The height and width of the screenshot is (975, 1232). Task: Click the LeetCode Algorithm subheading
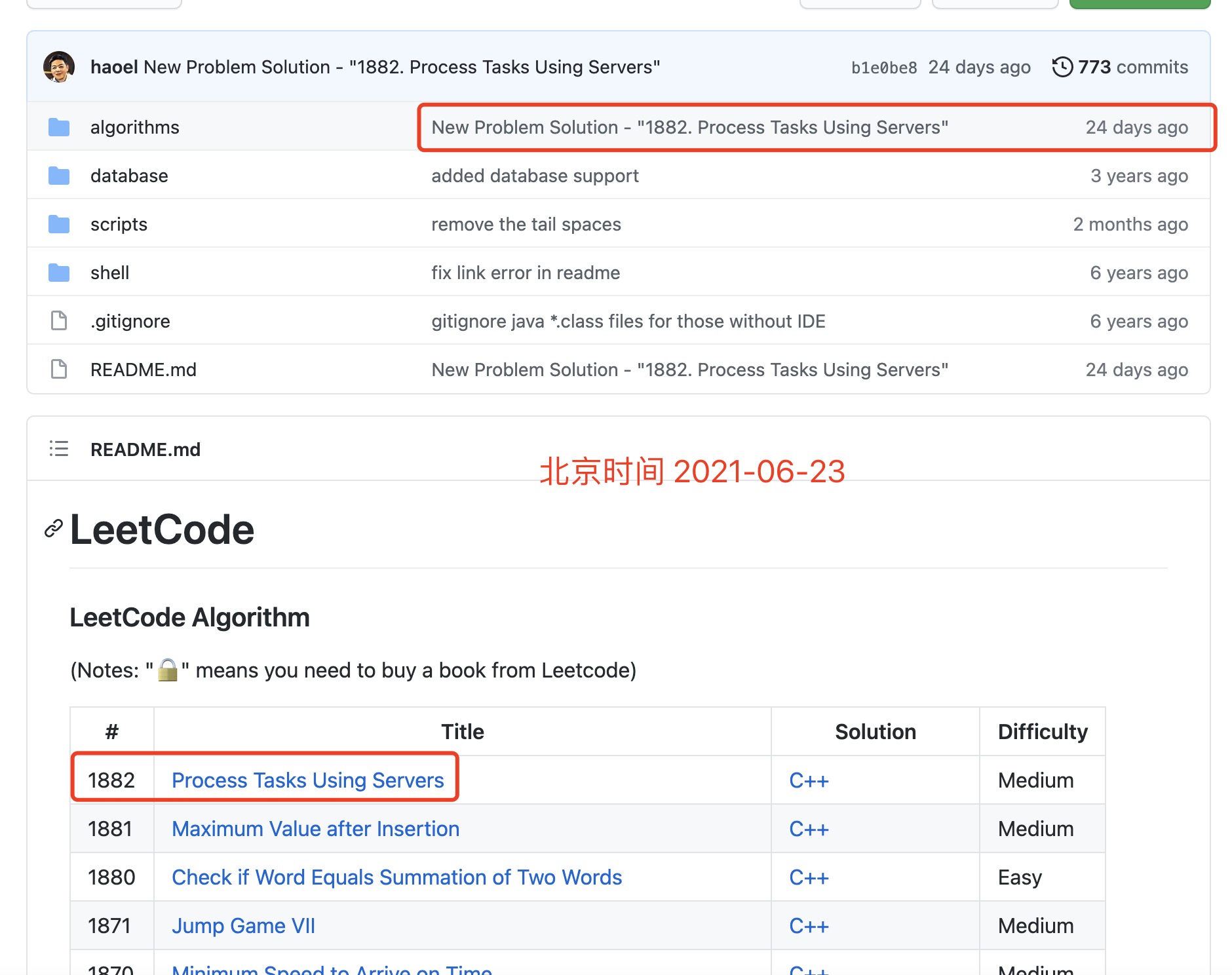[x=190, y=617]
